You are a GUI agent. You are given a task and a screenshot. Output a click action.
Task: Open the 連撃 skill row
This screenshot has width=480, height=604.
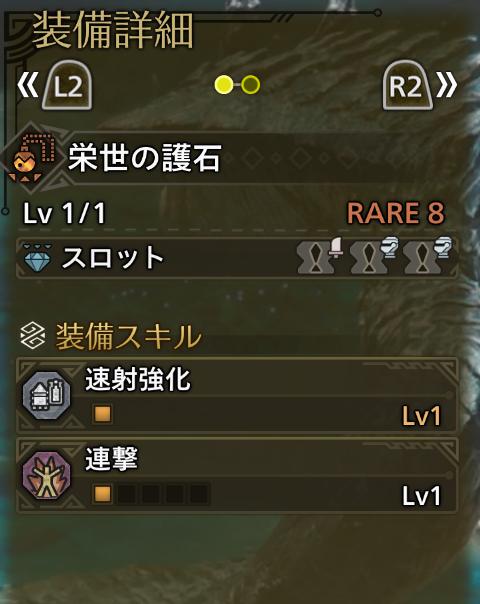point(237,476)
